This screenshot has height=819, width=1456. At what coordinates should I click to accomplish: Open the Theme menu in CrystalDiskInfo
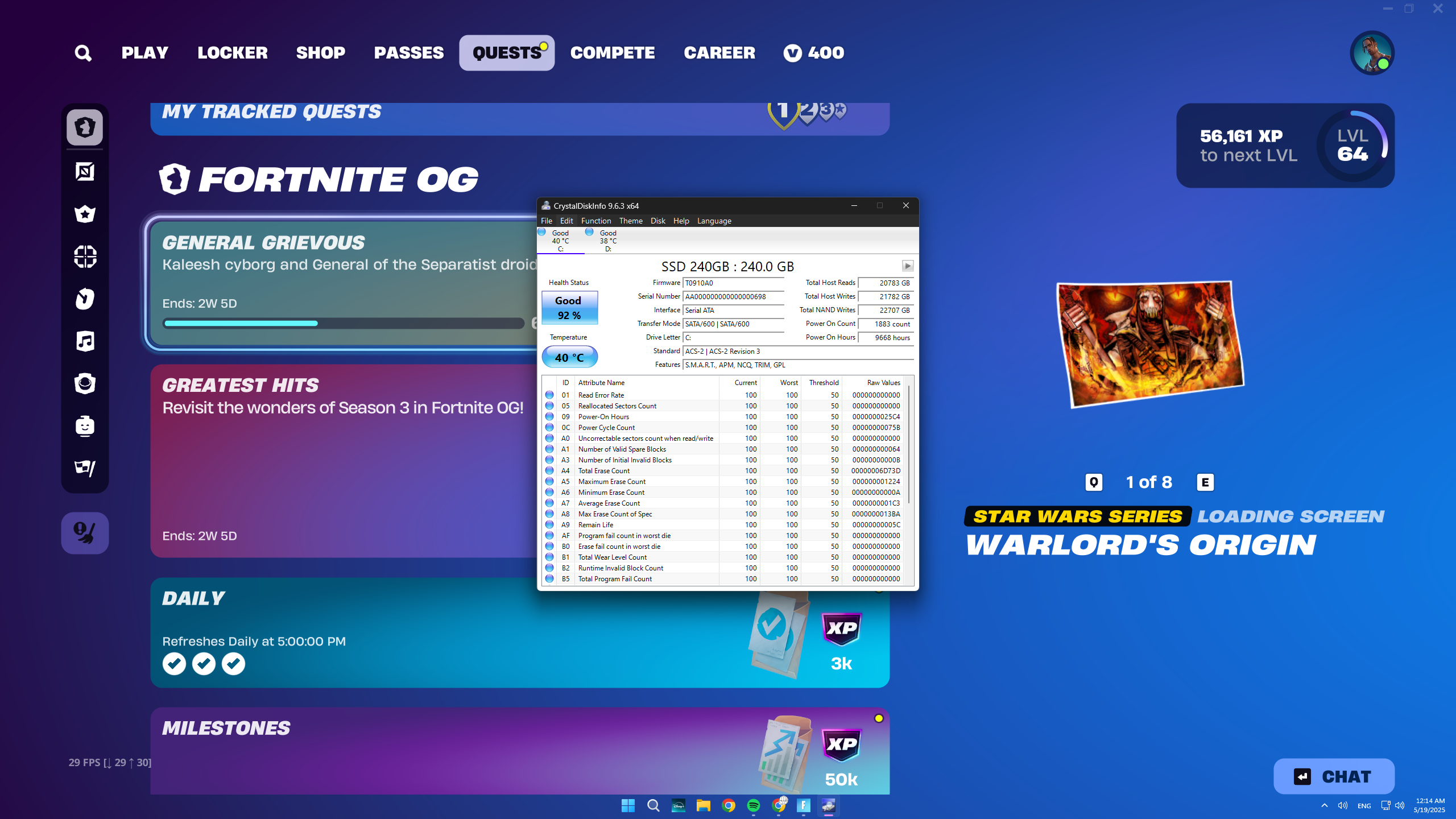coord(631,221)
